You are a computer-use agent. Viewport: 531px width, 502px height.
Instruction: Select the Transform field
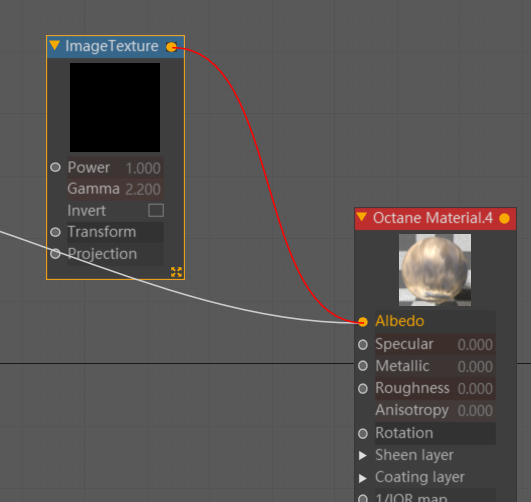115,232
